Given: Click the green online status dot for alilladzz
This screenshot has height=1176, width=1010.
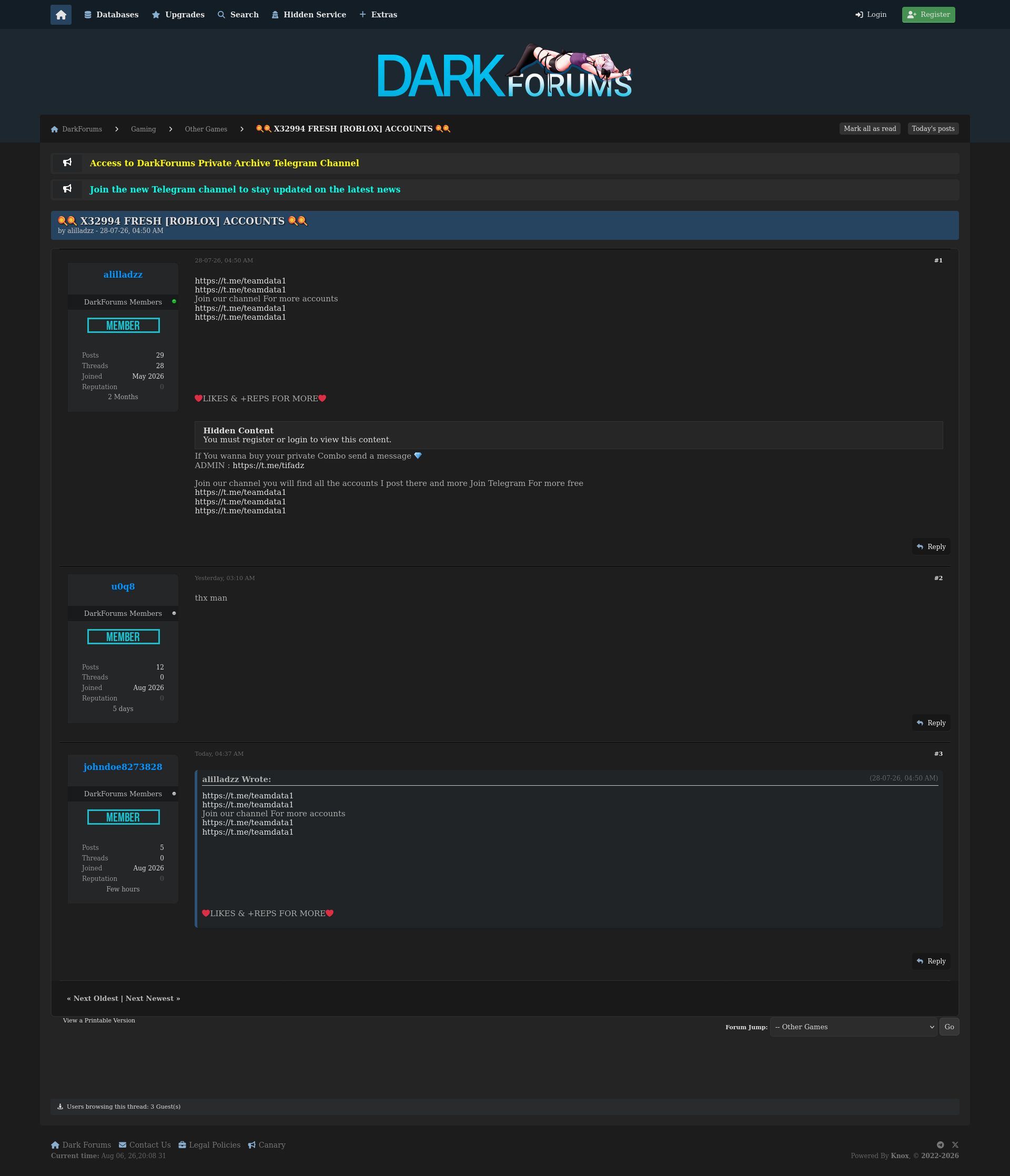Looking at the screenshot, I should click(174, 301).
